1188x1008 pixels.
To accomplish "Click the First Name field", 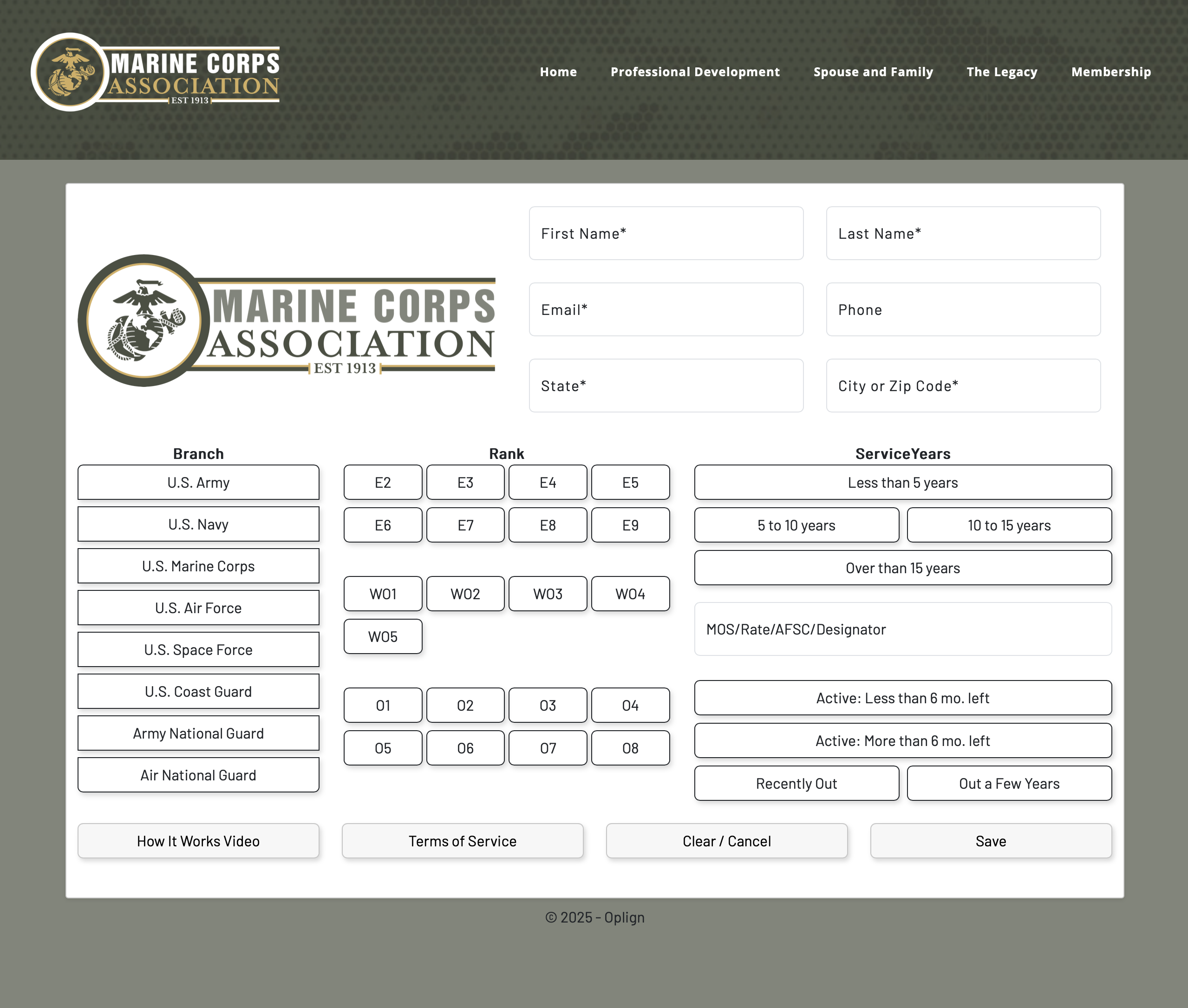I will pyautogui.click(x=666, y=233).
